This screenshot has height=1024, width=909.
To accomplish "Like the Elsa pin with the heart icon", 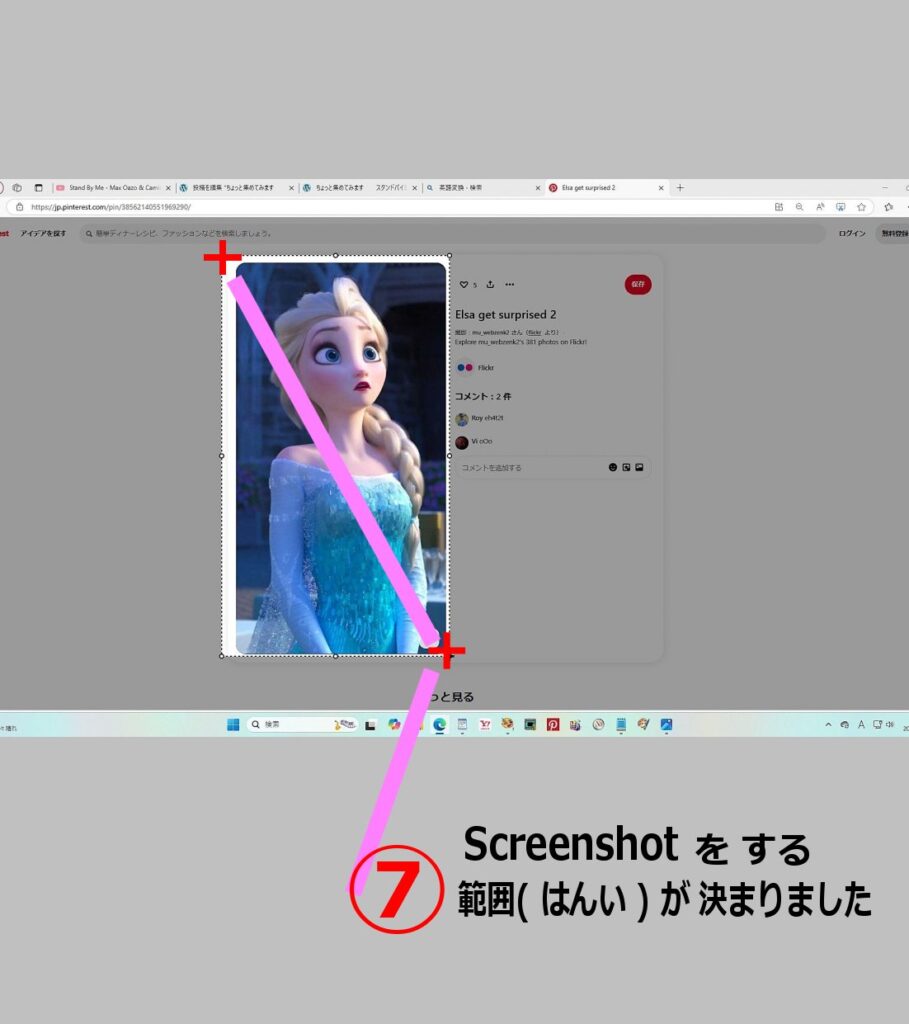I will click(x=464, y=285).
